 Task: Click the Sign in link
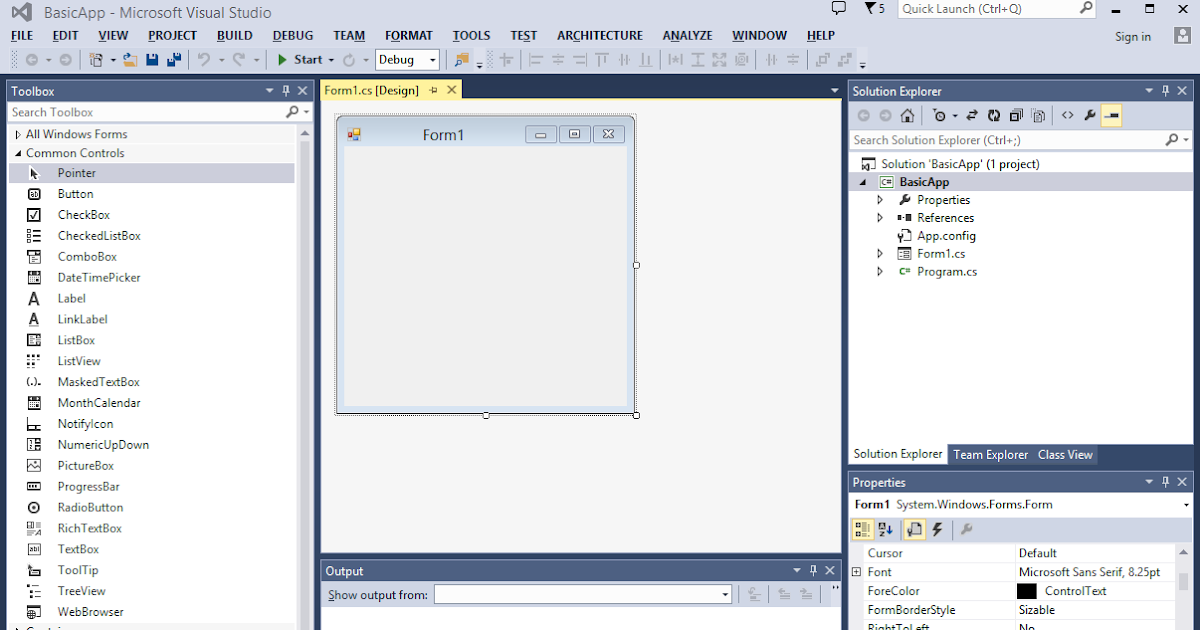coord(1132,36)
